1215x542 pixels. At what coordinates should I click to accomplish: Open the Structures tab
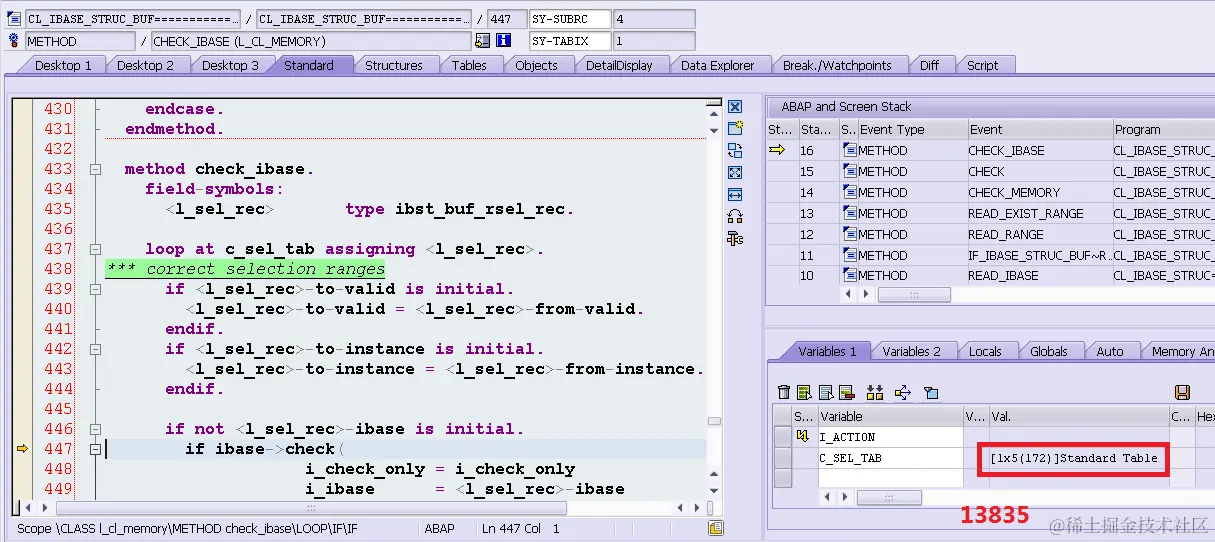tap(393, 65)
